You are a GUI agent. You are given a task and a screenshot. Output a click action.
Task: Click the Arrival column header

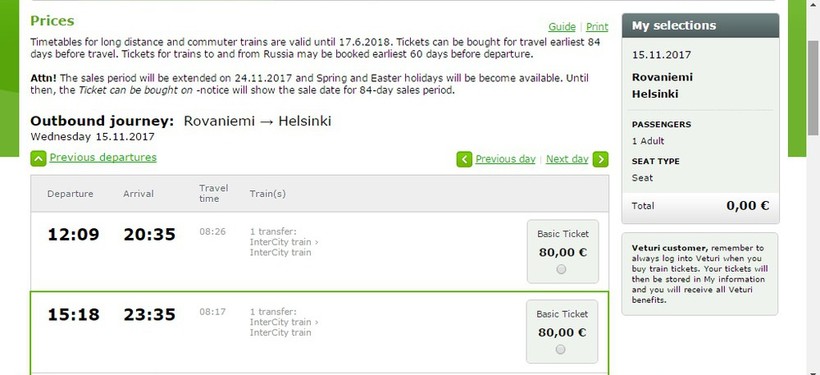point(139,194)
